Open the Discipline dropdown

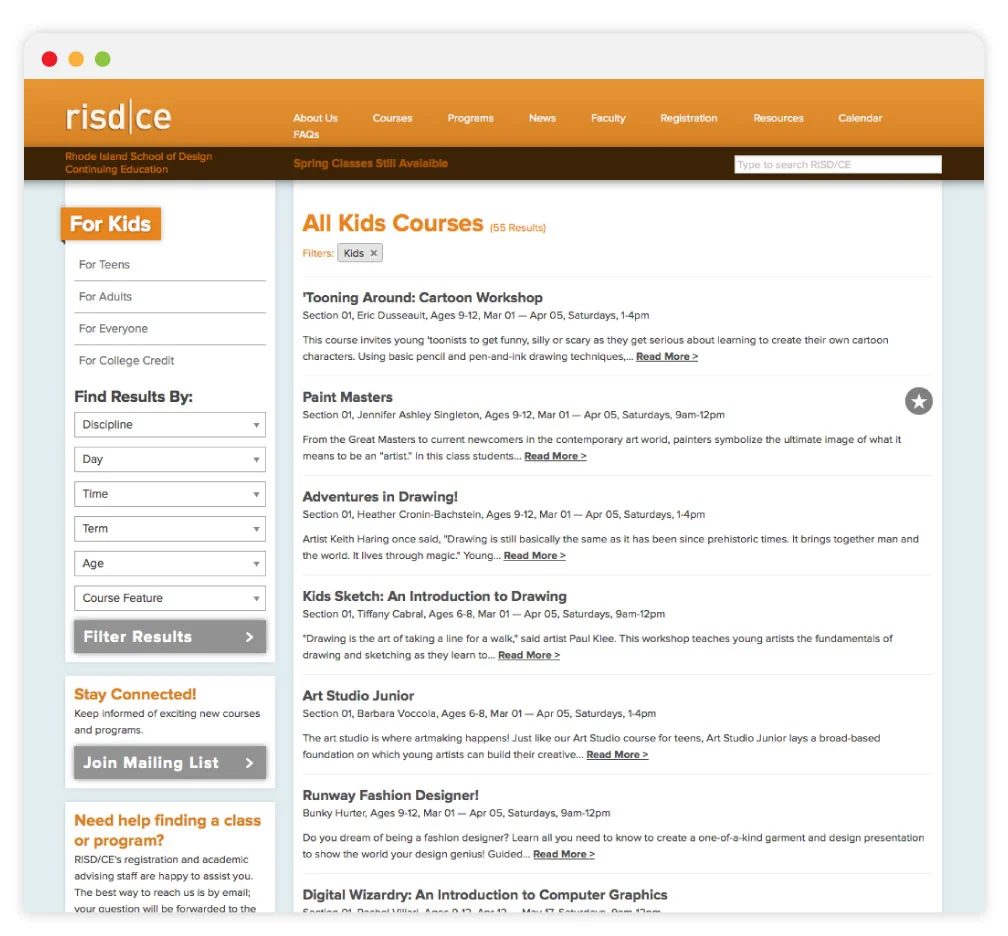pos(170,425)
